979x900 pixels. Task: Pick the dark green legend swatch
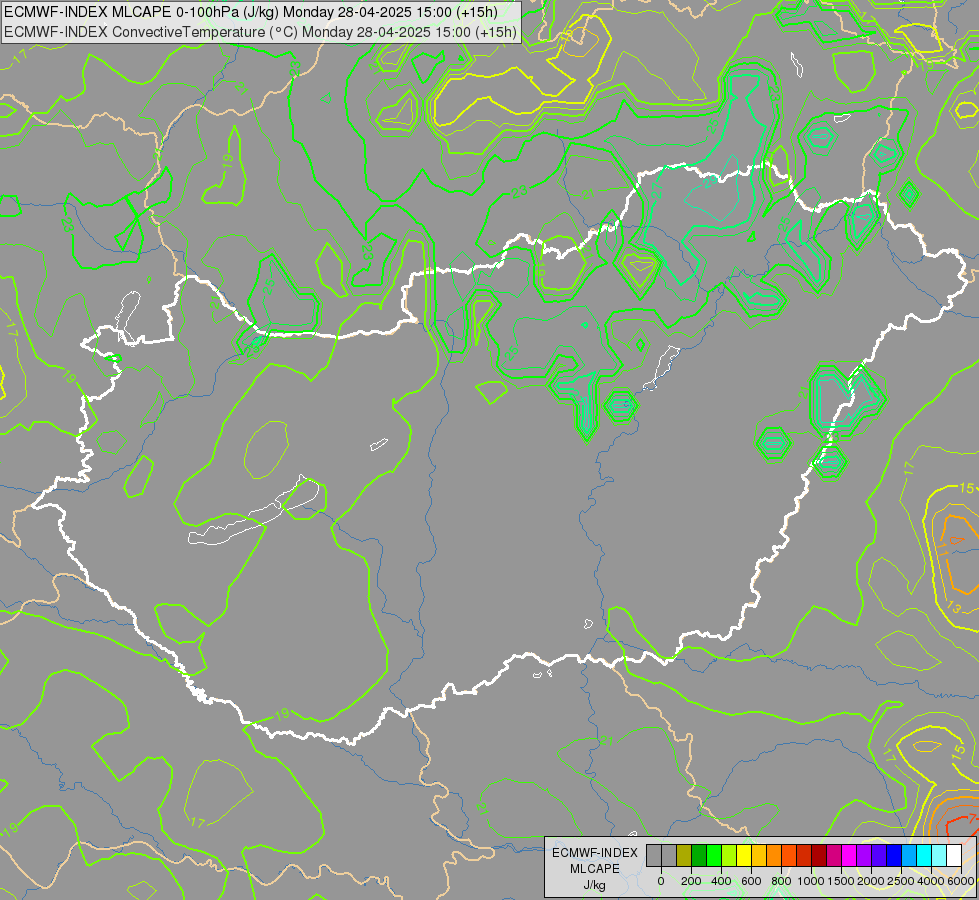pyautogui.click(x=699, y=855)
